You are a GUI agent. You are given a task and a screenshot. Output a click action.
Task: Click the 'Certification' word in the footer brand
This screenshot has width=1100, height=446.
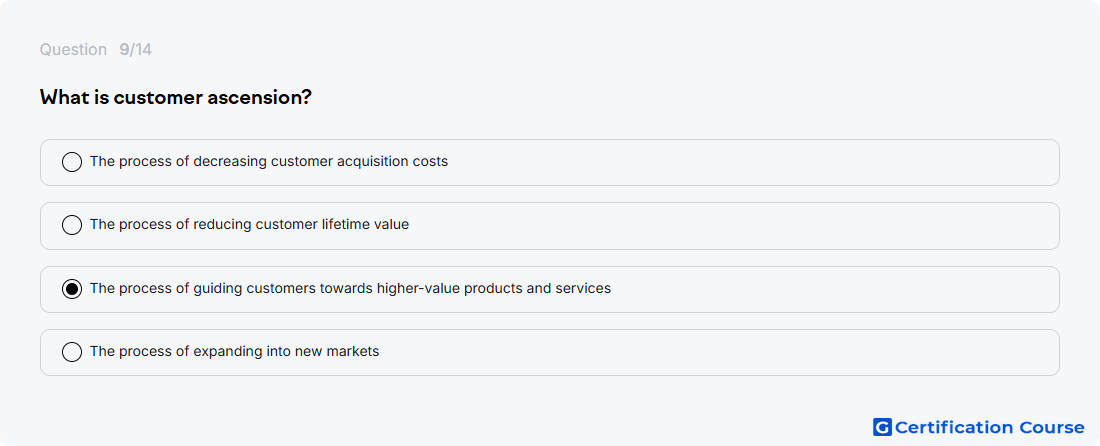click(954, 427)
